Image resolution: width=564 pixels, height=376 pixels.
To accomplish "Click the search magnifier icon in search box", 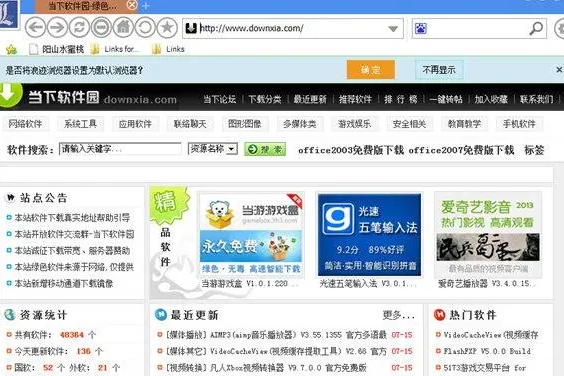I will pos(536,28).
